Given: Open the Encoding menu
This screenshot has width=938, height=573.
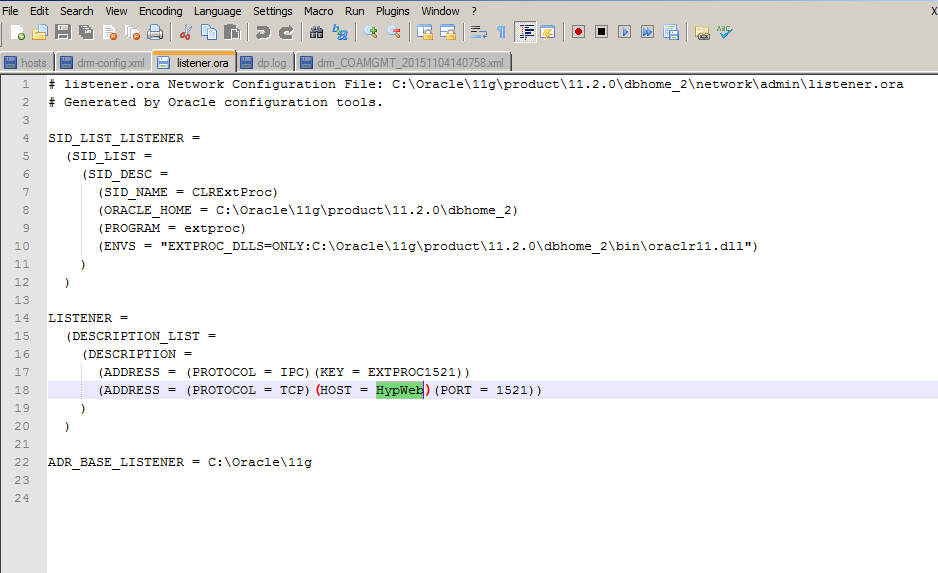Looking at the screenshot, I should (160, 11).
